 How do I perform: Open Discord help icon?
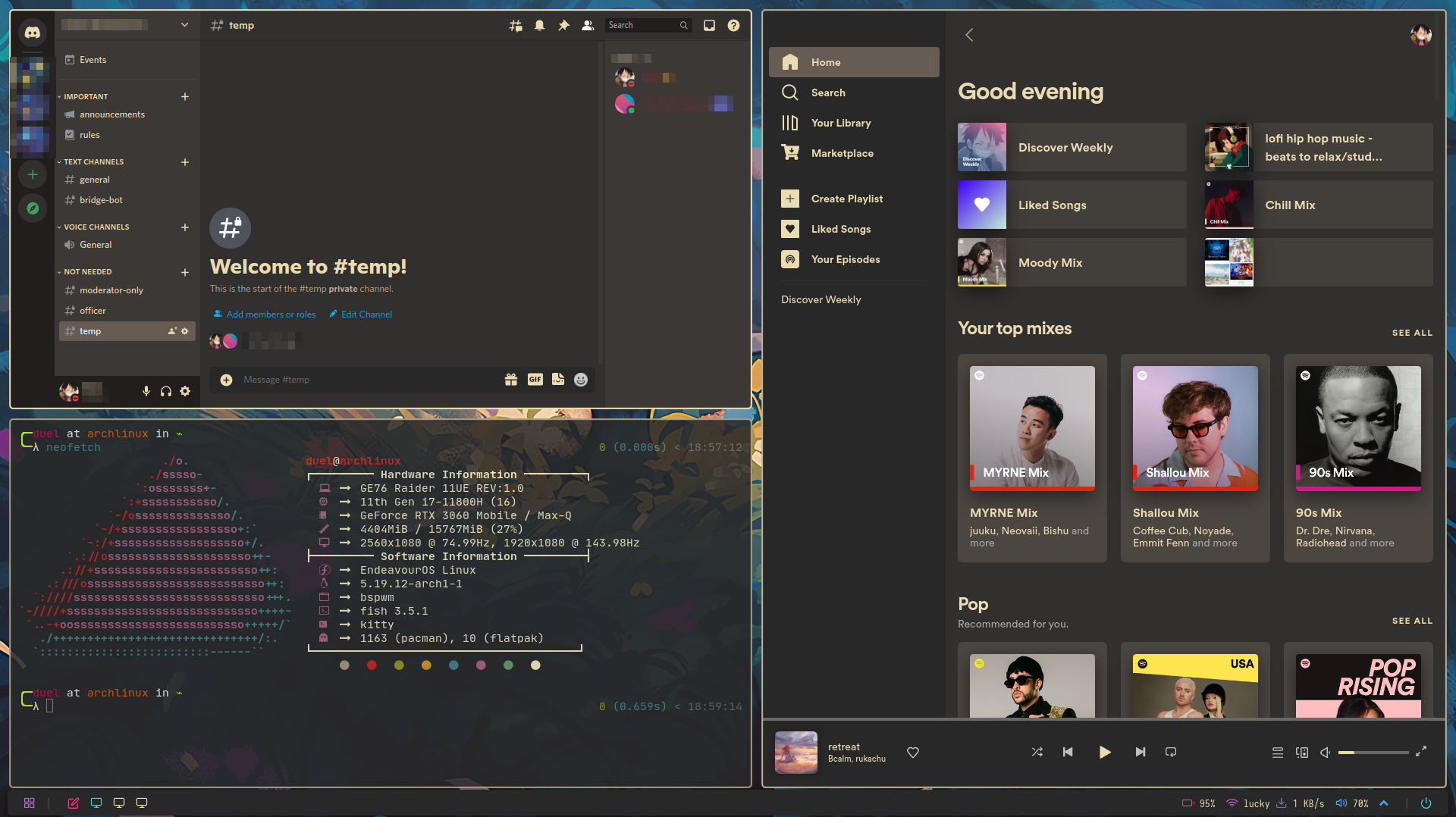click(733, 26)
